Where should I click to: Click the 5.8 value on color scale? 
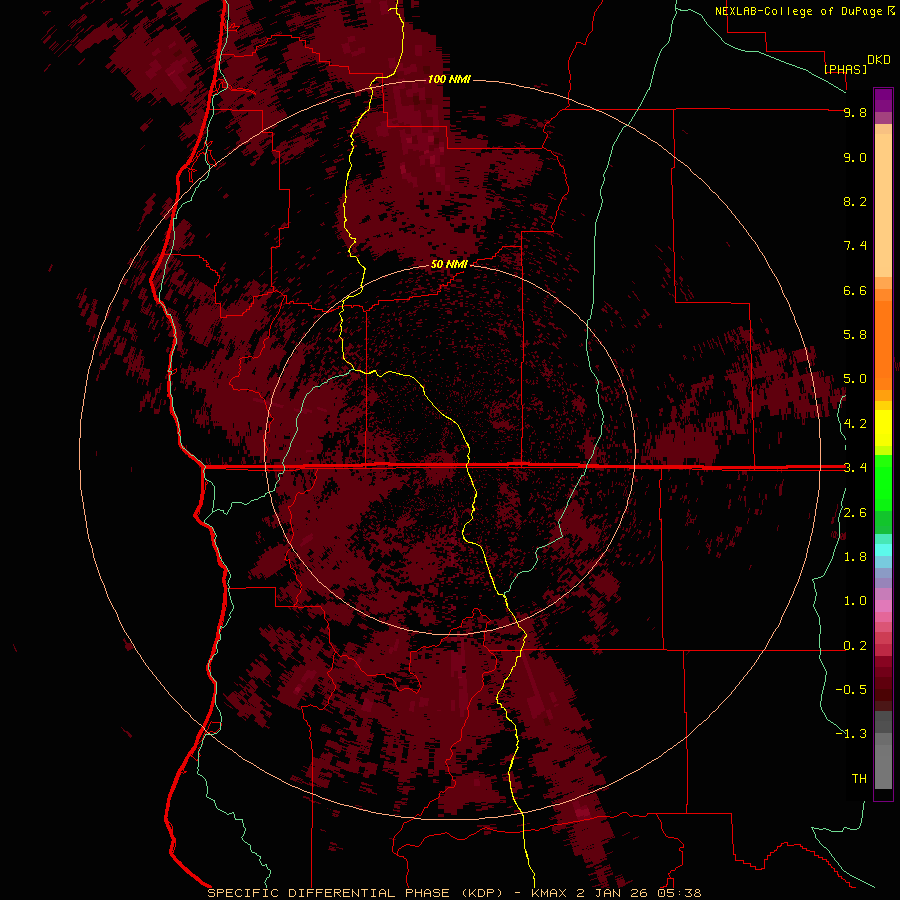click(855, 335)
